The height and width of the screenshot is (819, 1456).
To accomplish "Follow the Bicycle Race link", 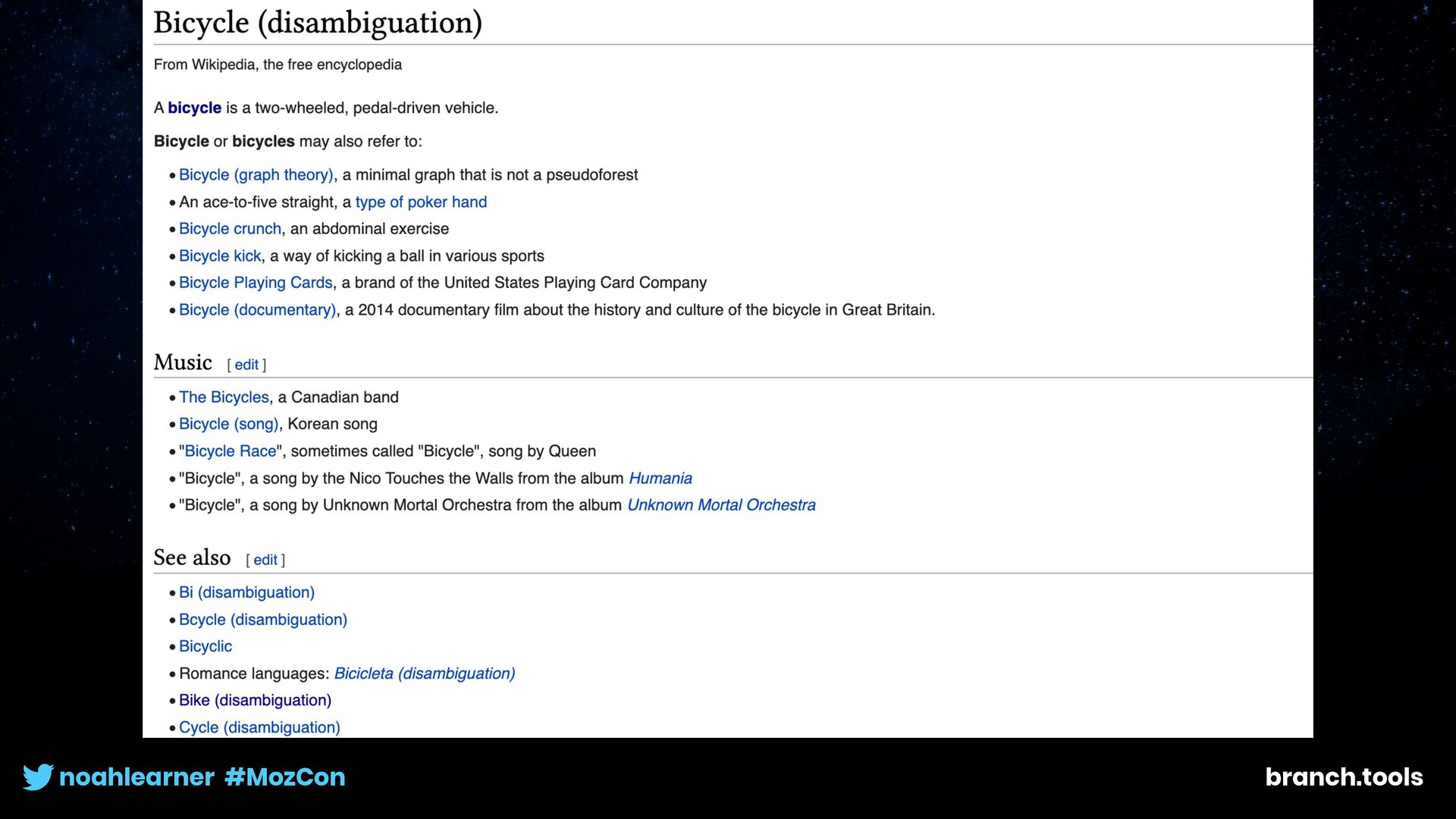I will [231, 451].
